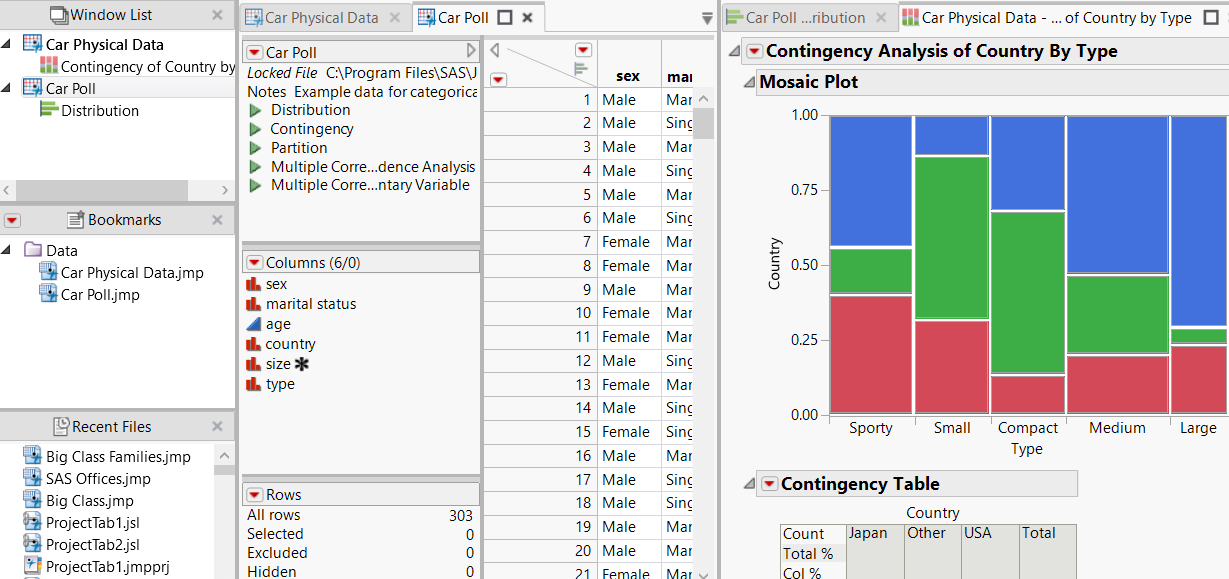Image resolution: width=1229 pixels, height=579 pixels.
Task: Collapse the Data bookmarks folder
Action: click(9, 250)
